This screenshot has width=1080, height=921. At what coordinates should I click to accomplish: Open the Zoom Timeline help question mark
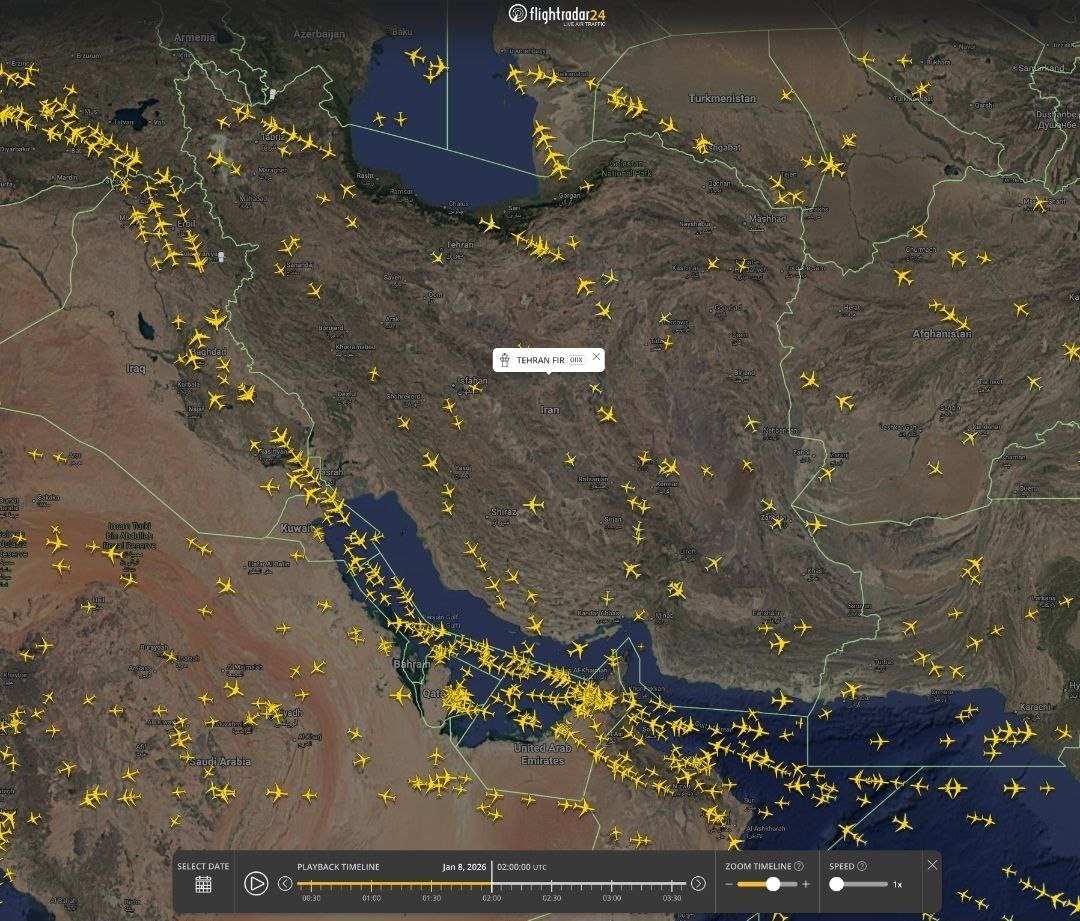pyautogui.click(x=799, y=866)
